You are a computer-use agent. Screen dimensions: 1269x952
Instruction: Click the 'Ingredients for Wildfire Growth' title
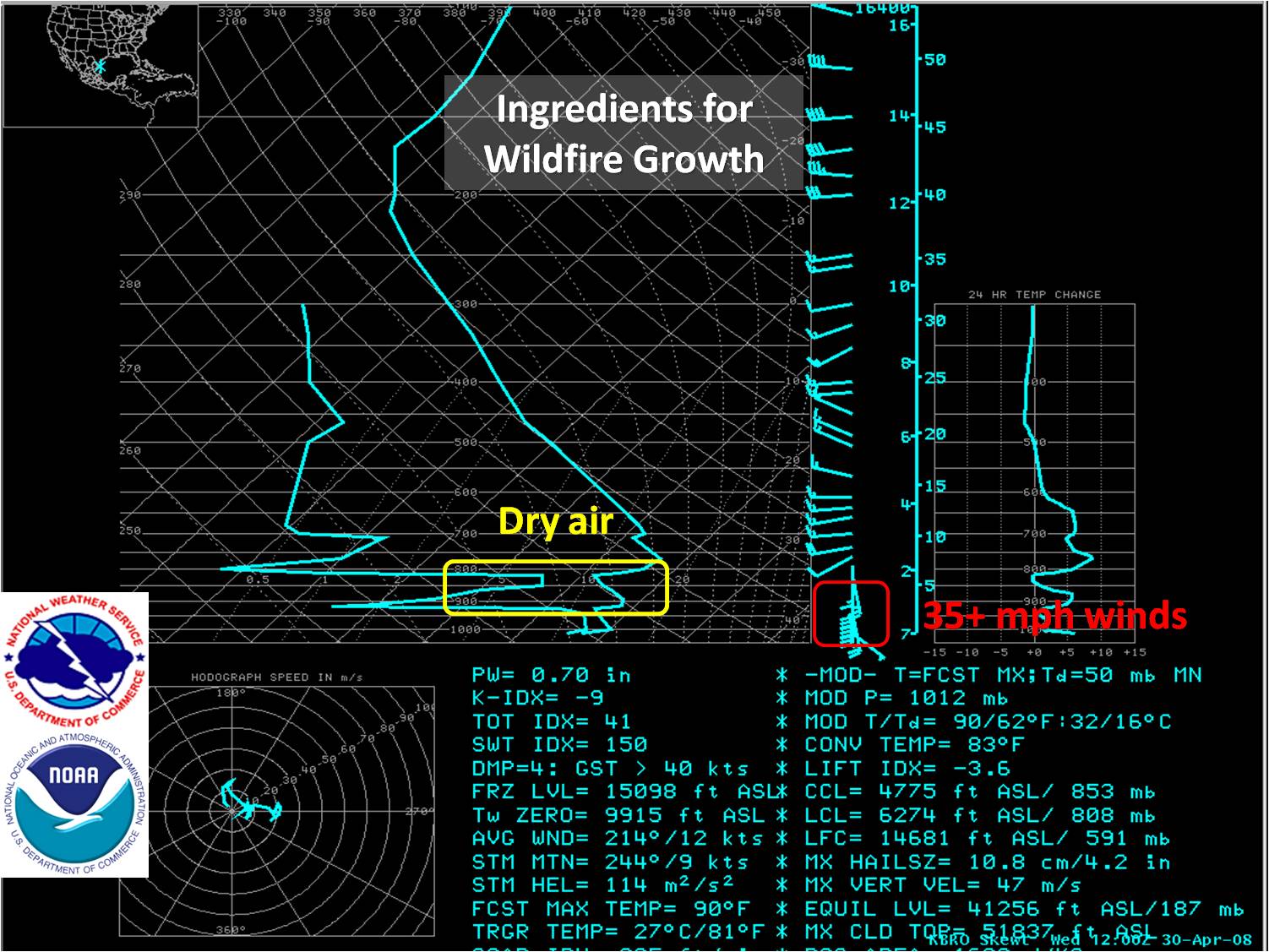pyautogui.click(x=624, y=133)
